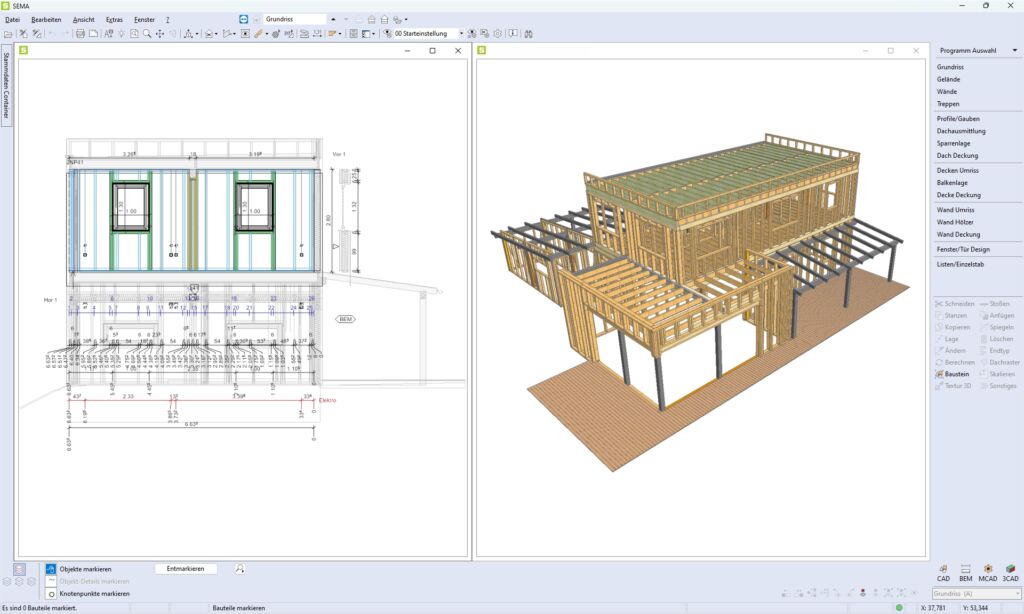Launch the 3CAD module
The width and height of the screenshot is (1024, 614).
(x=1010, y=571)
